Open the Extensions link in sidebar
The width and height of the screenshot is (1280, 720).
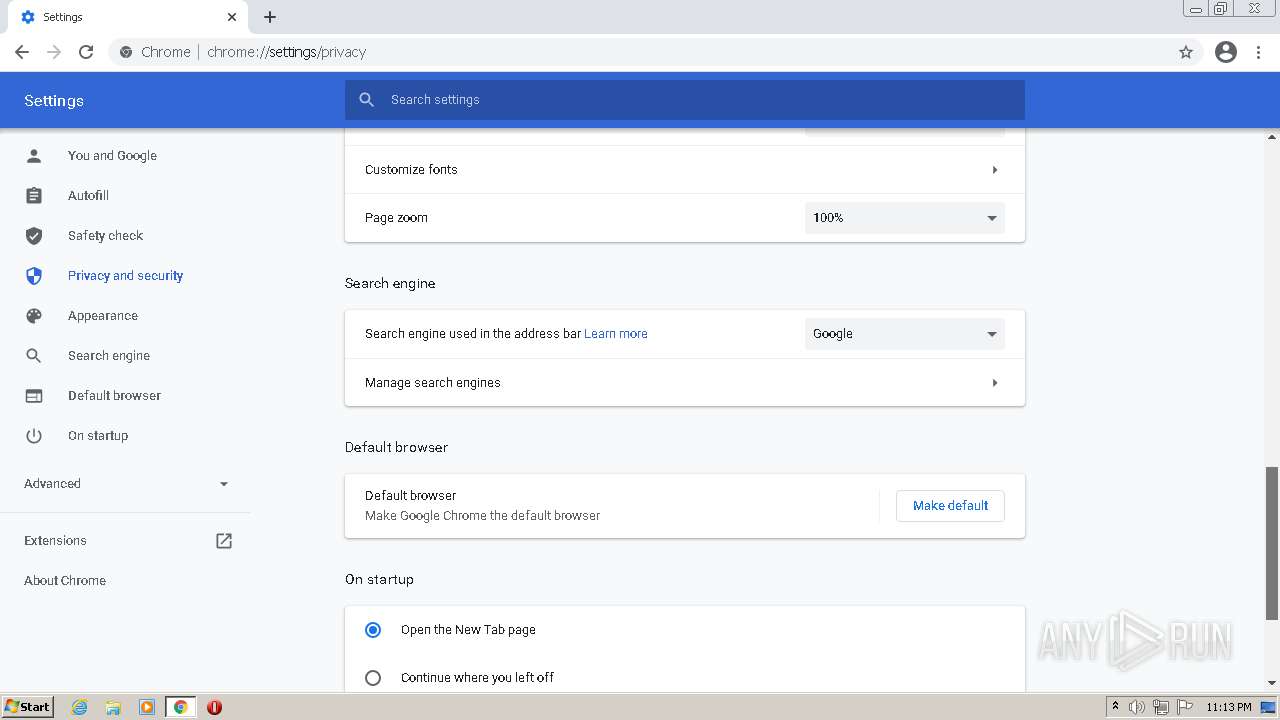[x=55, y=541]
